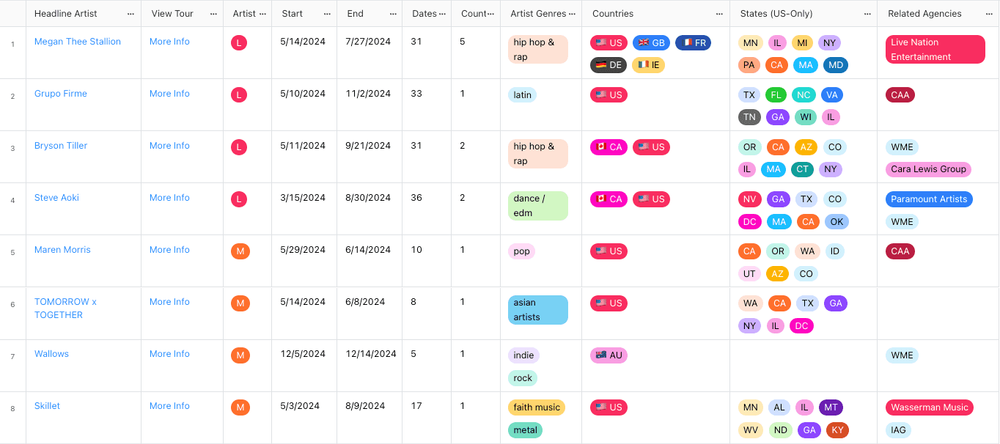Open Countries column options menu
This screenshot has height=444, width=1000.
(719, 13)
